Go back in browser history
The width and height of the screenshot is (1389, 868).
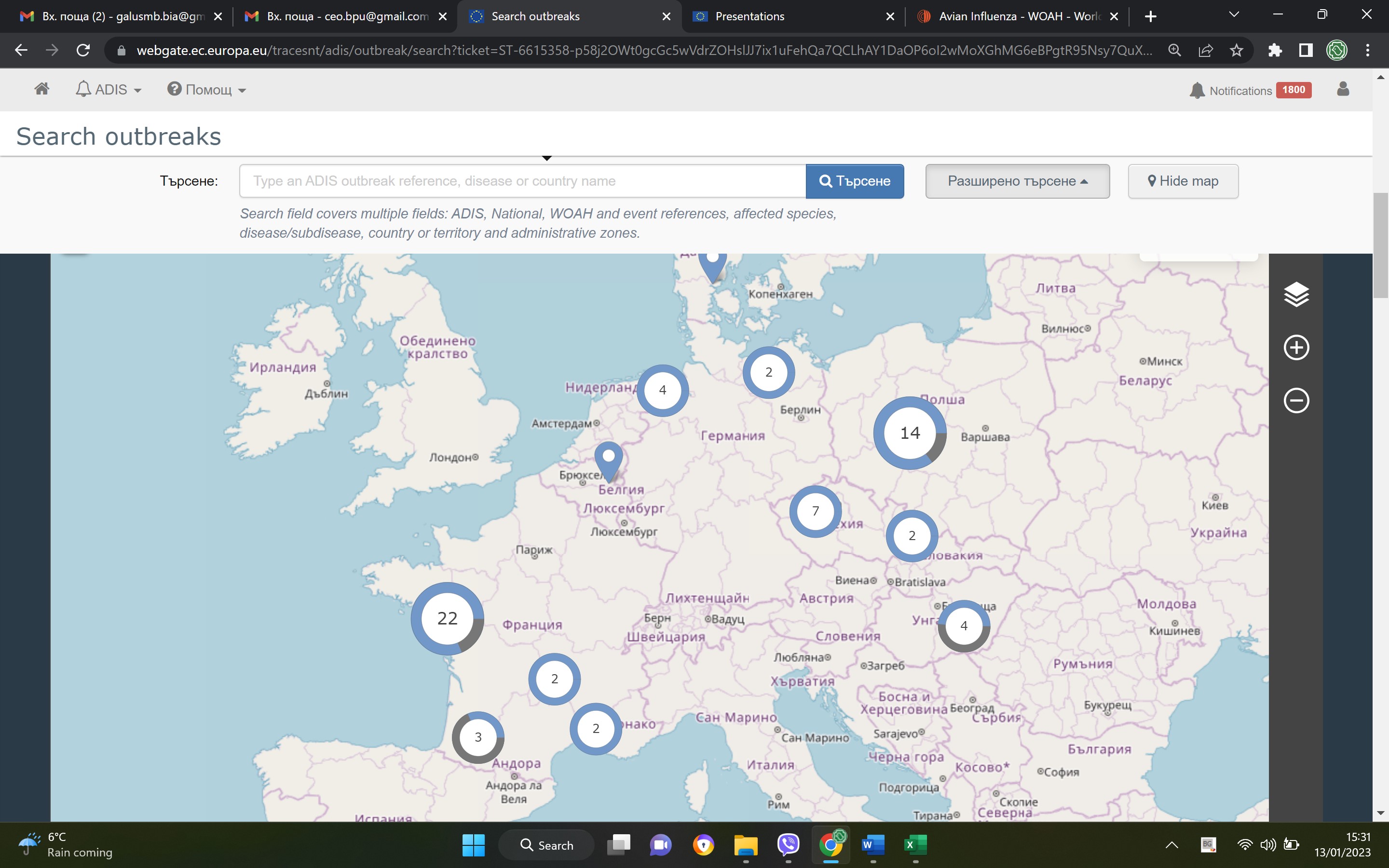(21, 51)
